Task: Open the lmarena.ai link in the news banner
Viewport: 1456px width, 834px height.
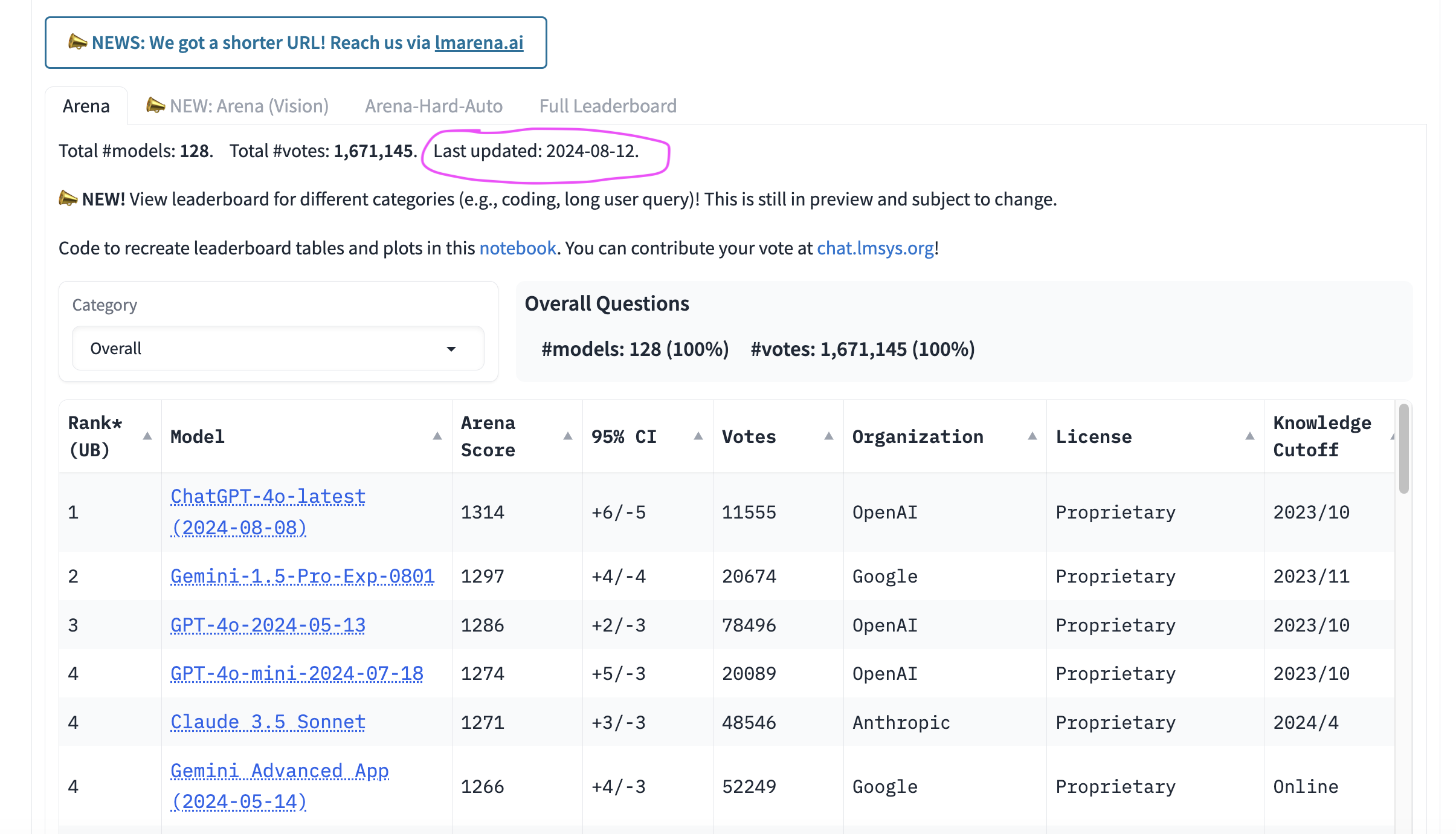Action: pos(479,42)
